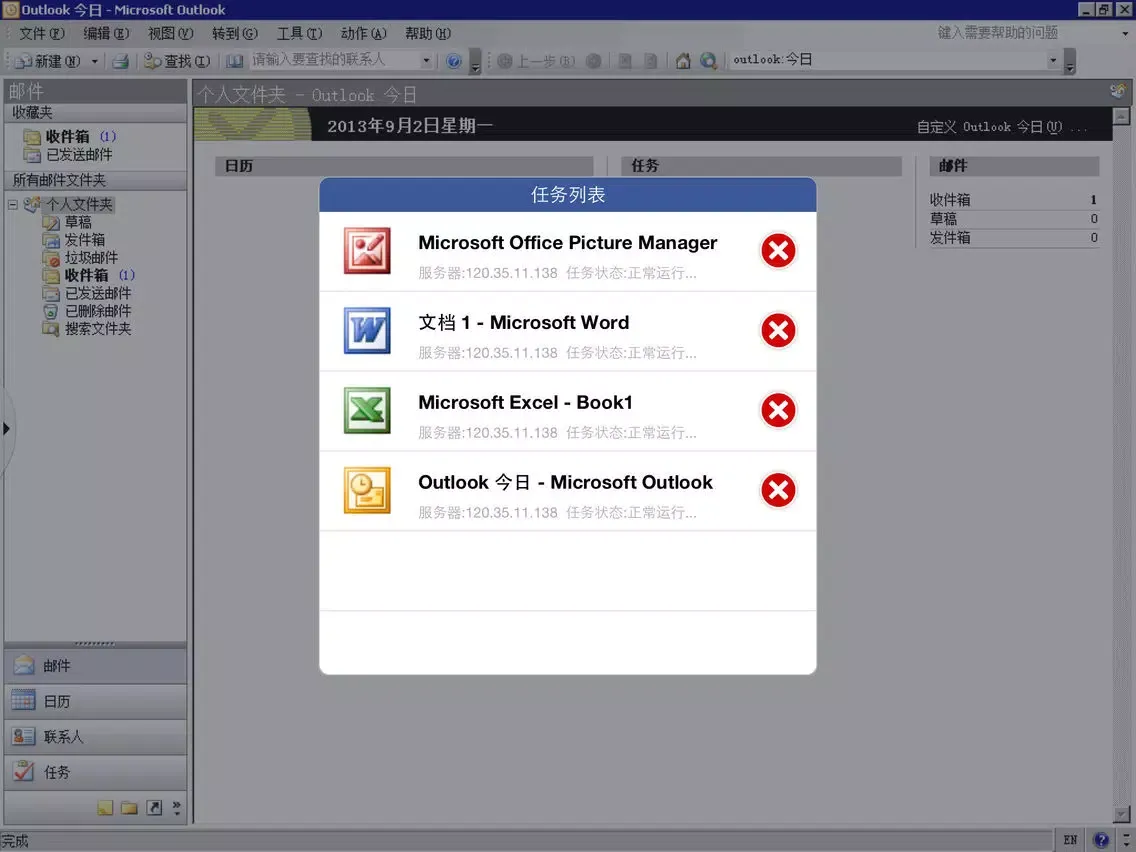
Task: Click the web search magnifier icon
Action: [709, 62]
